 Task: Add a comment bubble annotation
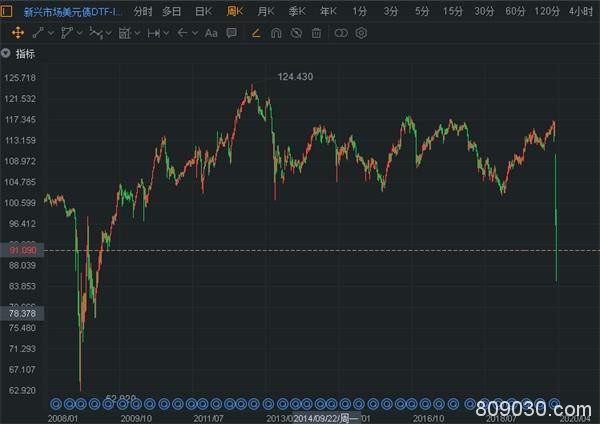point(231,33)
